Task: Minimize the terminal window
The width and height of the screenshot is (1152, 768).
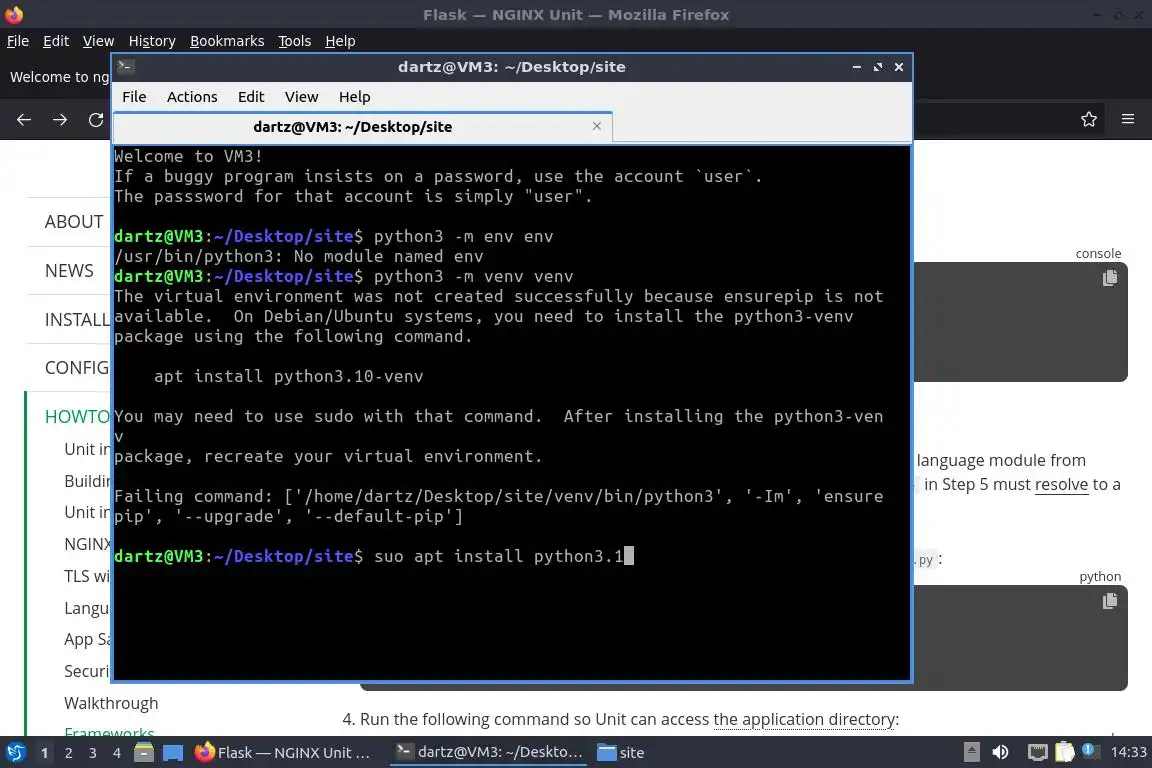Action: (857, 67)
